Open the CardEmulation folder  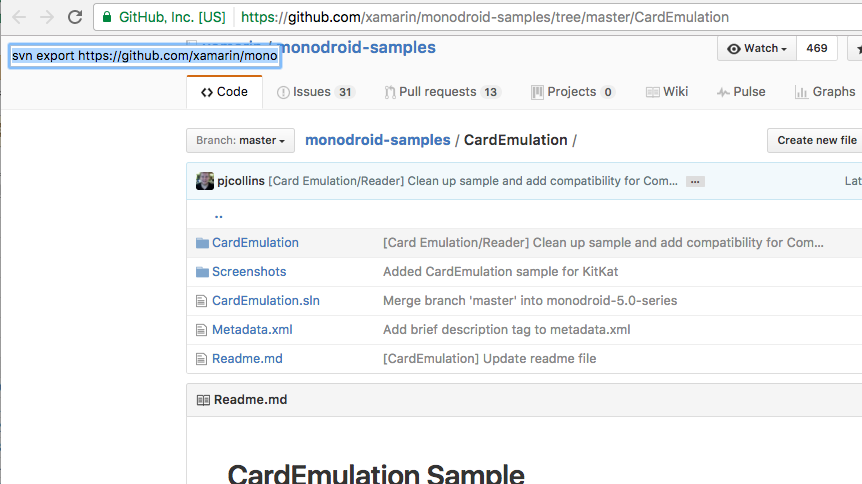point(255,243)
